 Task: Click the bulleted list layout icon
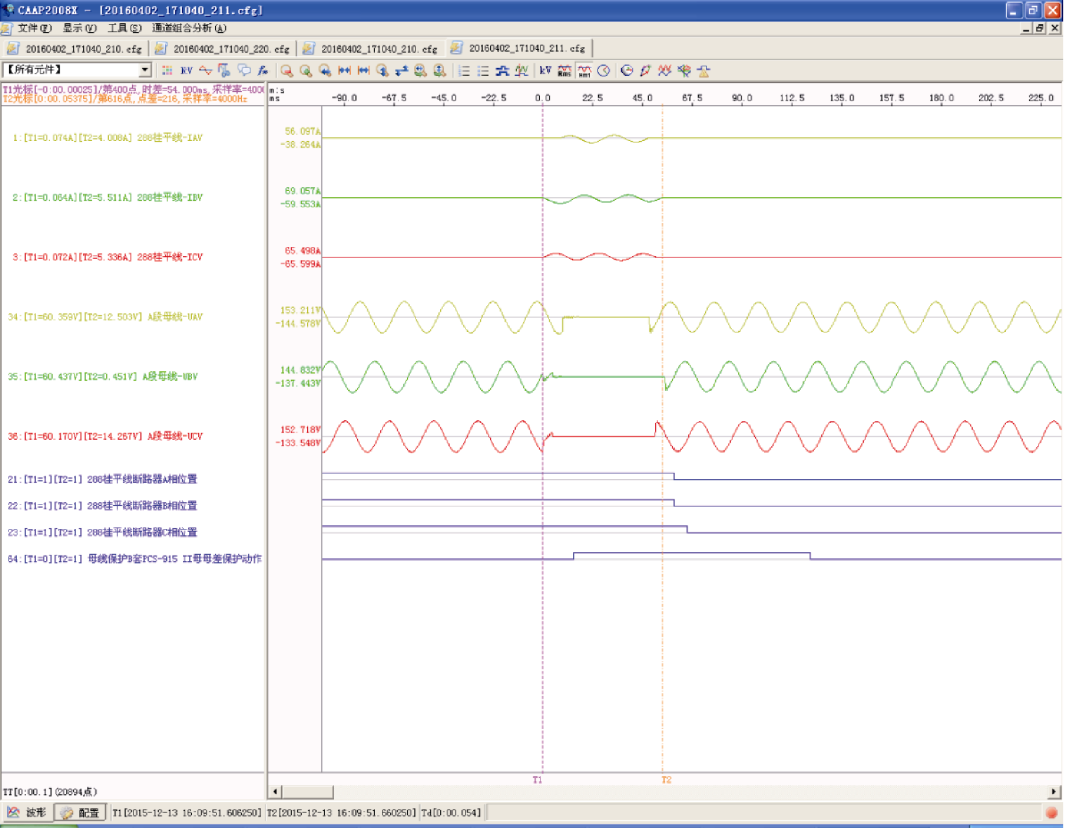tap(484, 71)
